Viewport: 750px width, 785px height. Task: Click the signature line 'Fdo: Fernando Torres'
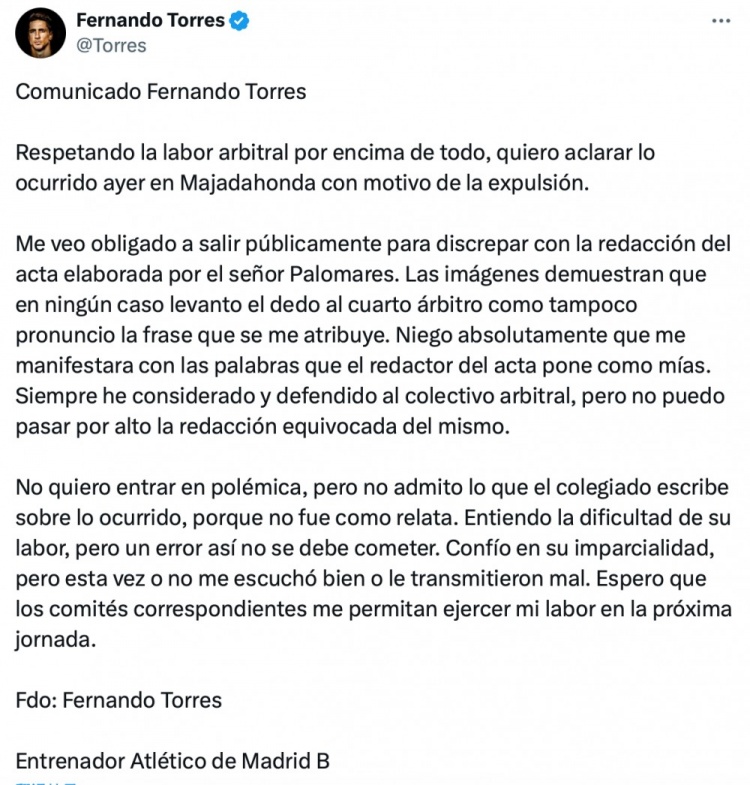[119, 700]
